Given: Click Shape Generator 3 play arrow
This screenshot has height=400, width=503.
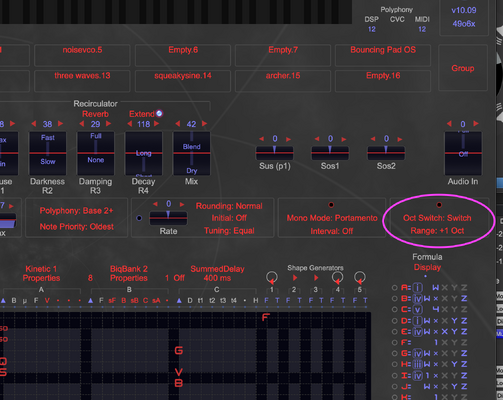Looking at the screenshot, I should coord(316,277).
